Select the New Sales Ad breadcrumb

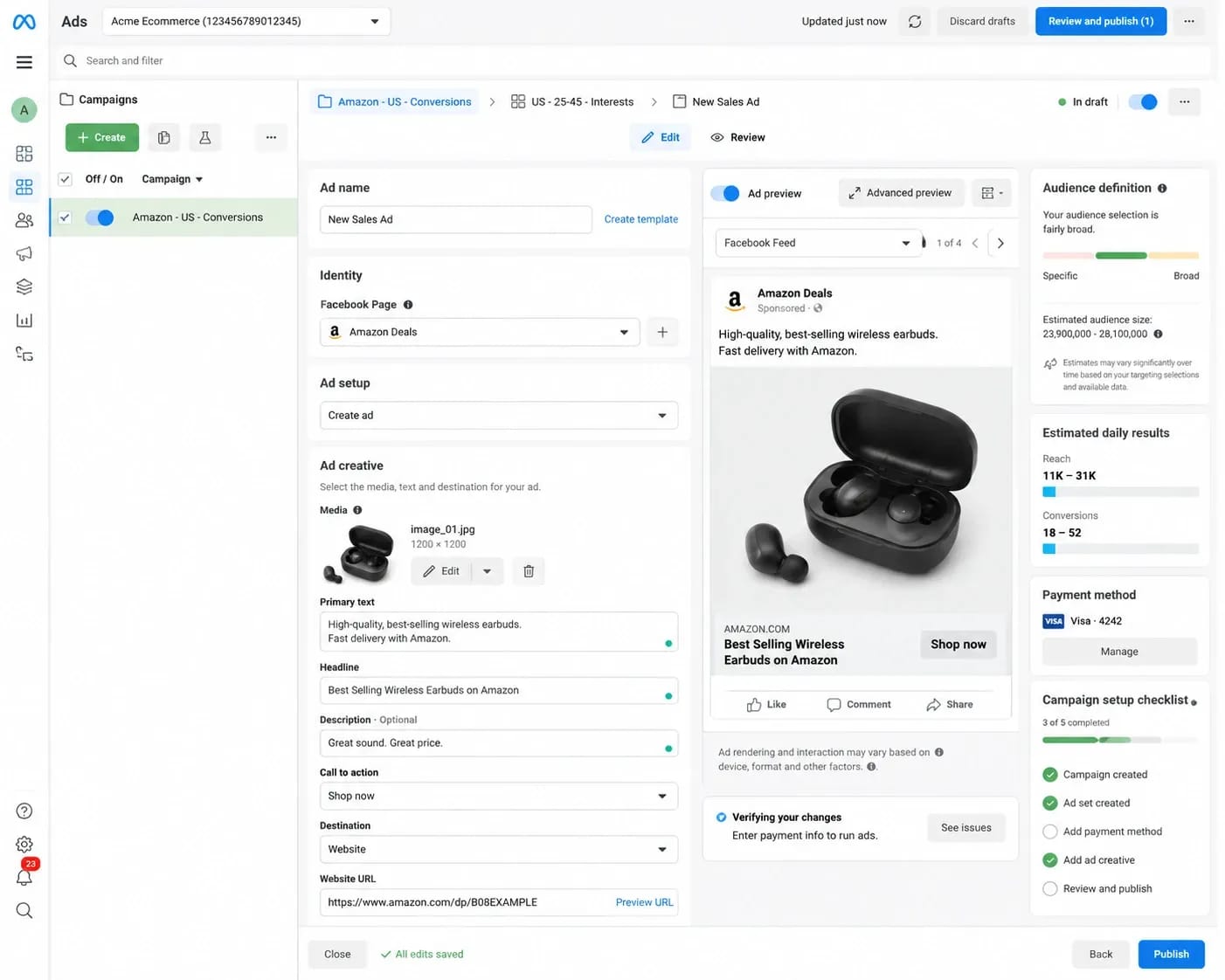[716, 102]
